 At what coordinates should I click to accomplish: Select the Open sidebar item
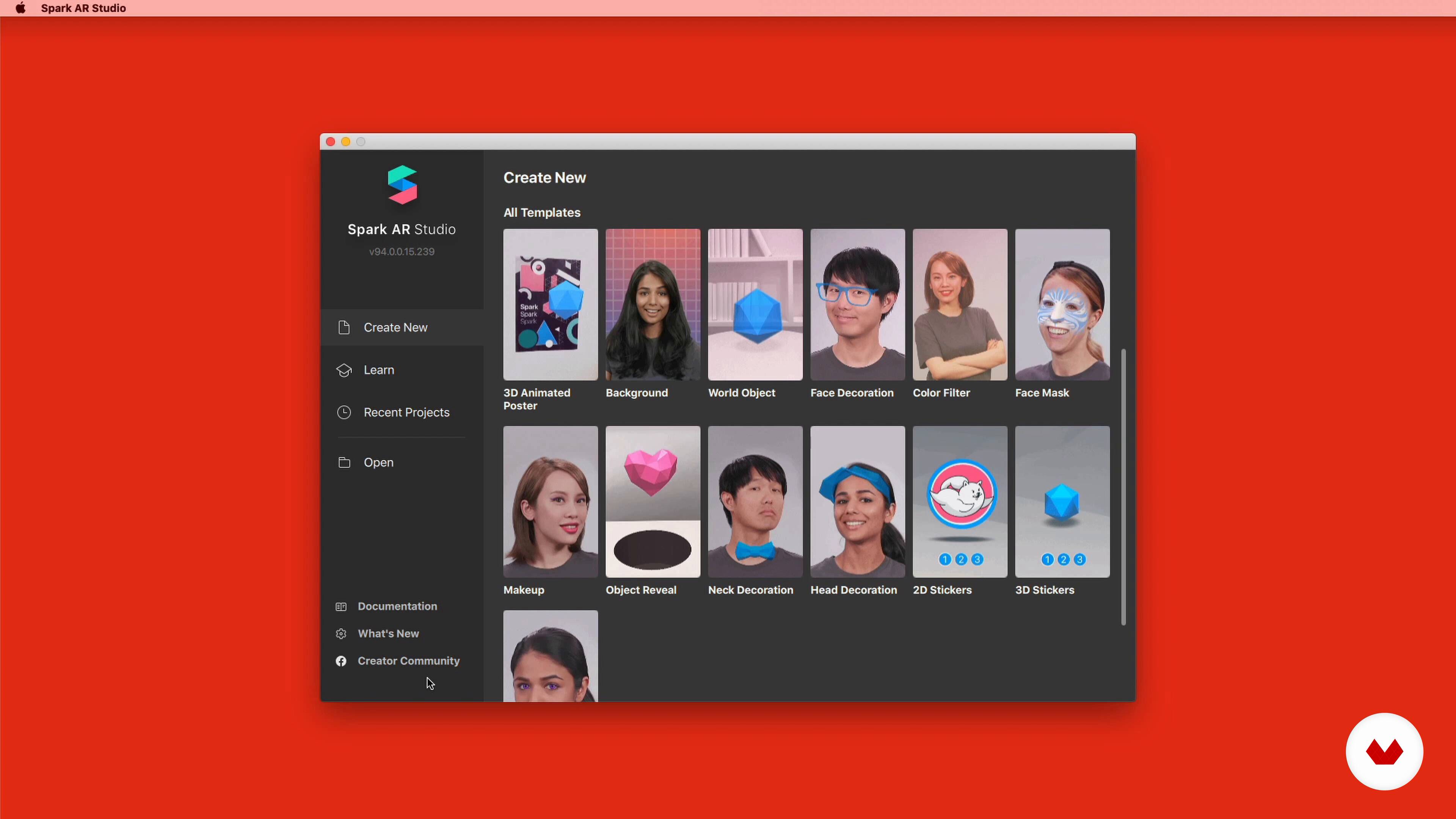402,462
